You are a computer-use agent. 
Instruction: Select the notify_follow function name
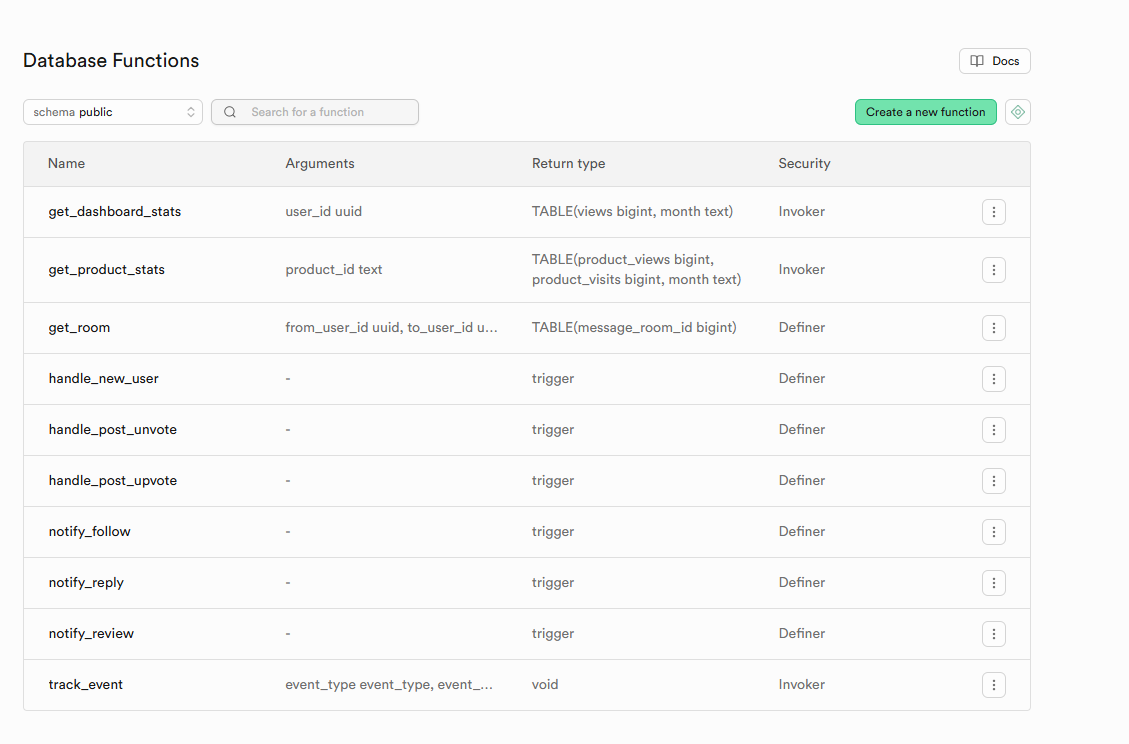(x=89, y=532)
